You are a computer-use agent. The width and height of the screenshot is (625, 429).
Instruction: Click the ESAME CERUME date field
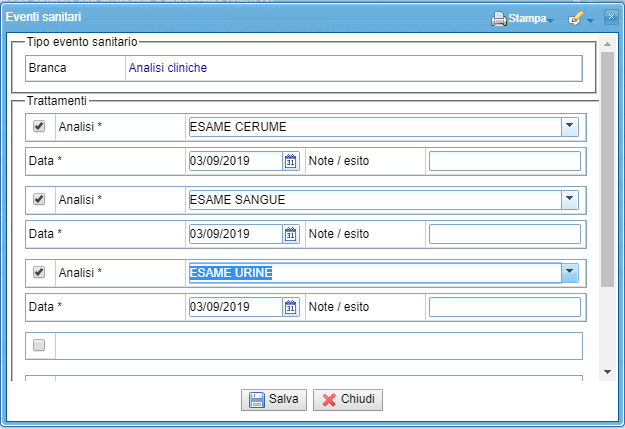point(236,161)
